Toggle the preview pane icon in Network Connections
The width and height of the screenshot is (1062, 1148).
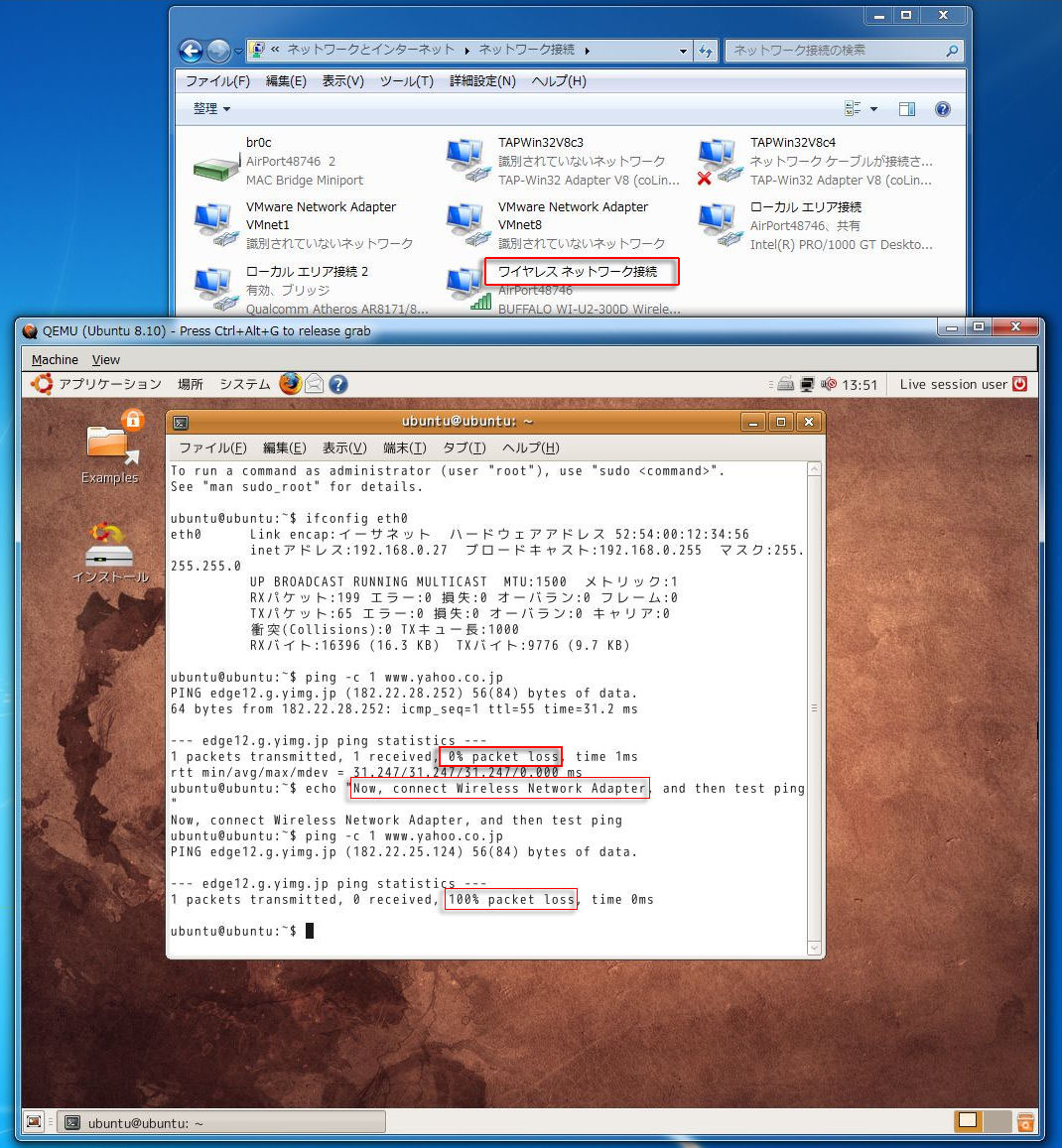[907, 109]
